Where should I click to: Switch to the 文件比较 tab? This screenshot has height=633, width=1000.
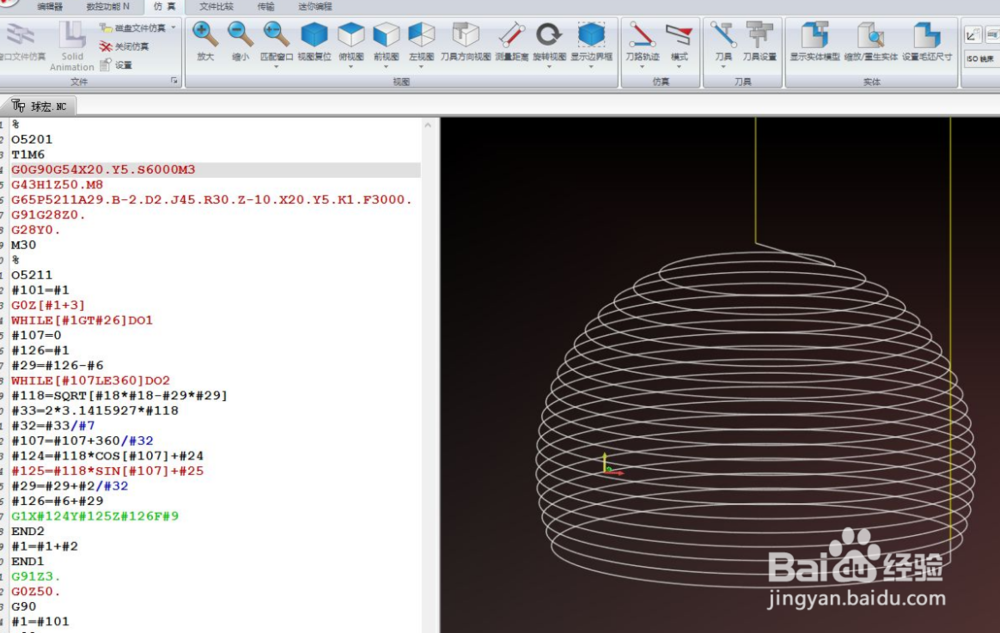(x=216, y=6)
